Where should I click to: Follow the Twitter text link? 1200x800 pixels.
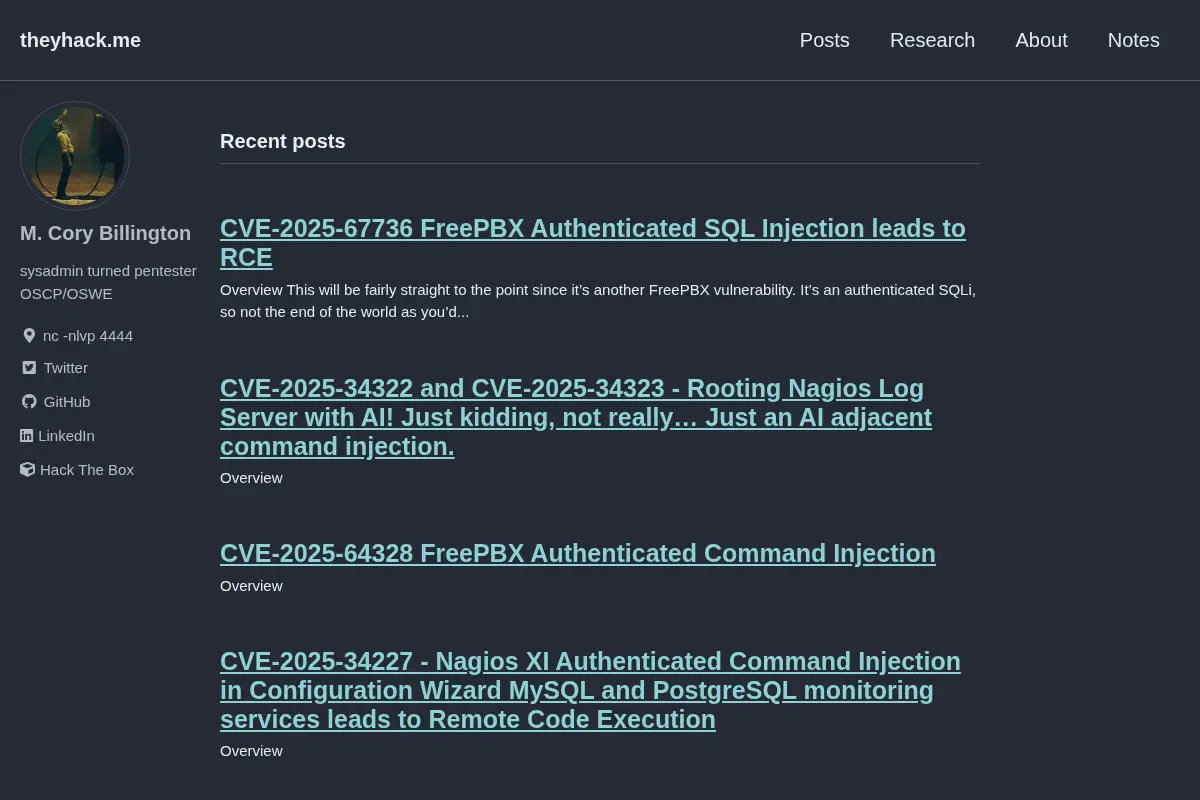(66, 368)
